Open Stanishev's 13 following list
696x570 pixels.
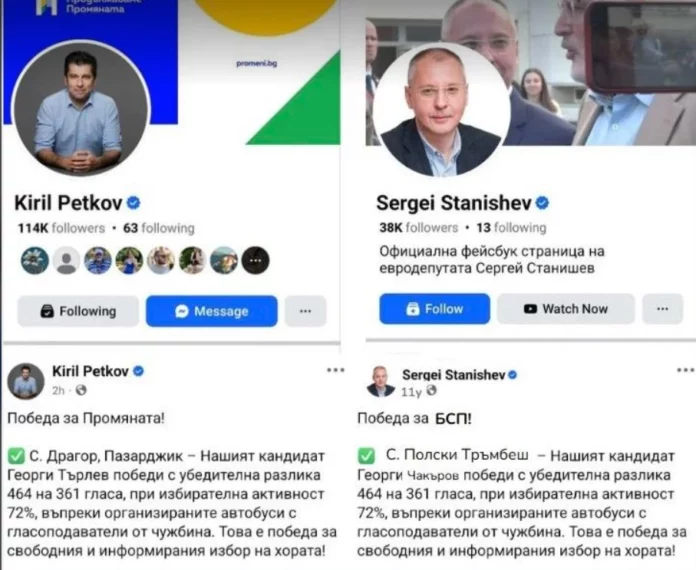(511, 228)
